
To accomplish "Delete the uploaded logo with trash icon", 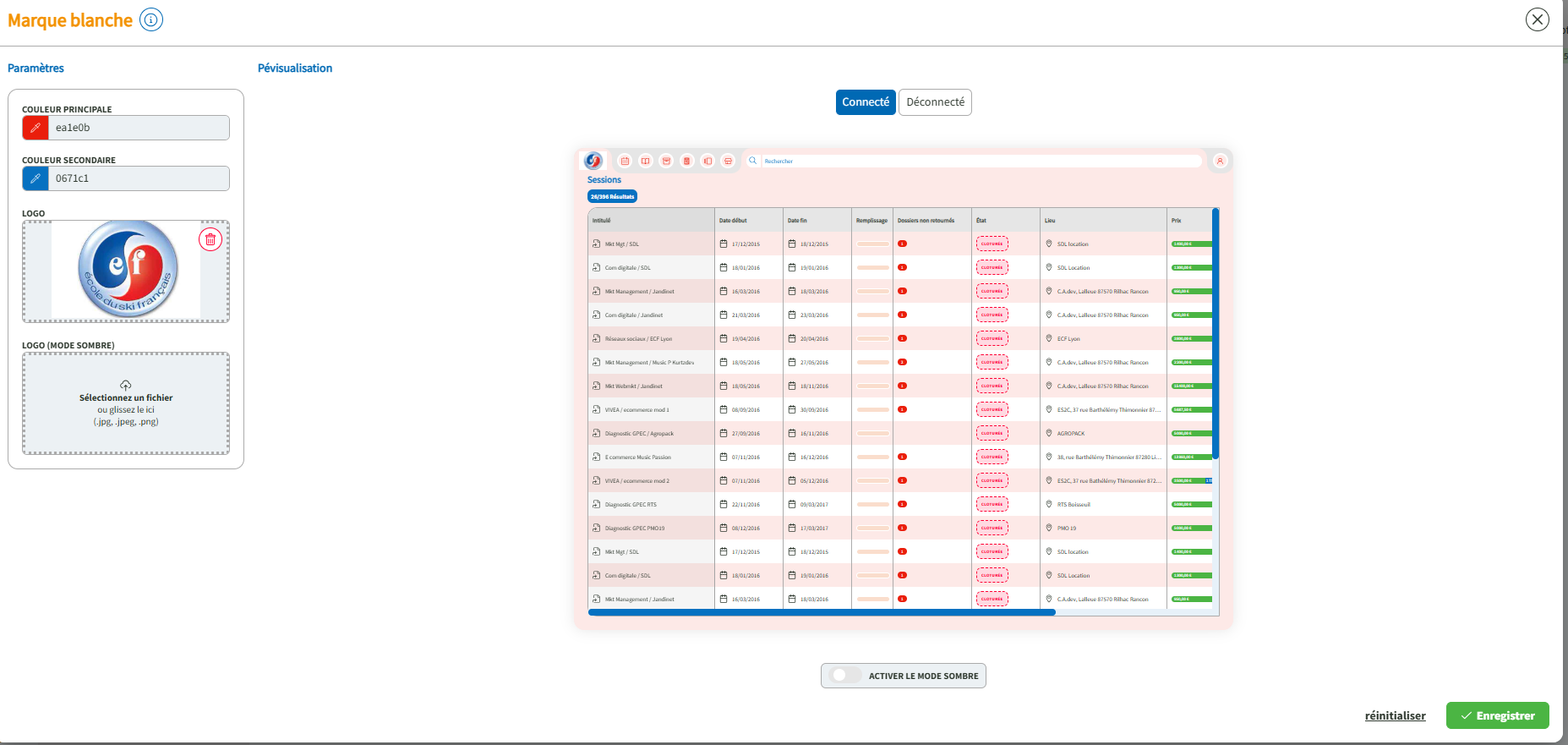I will [210, 239].
